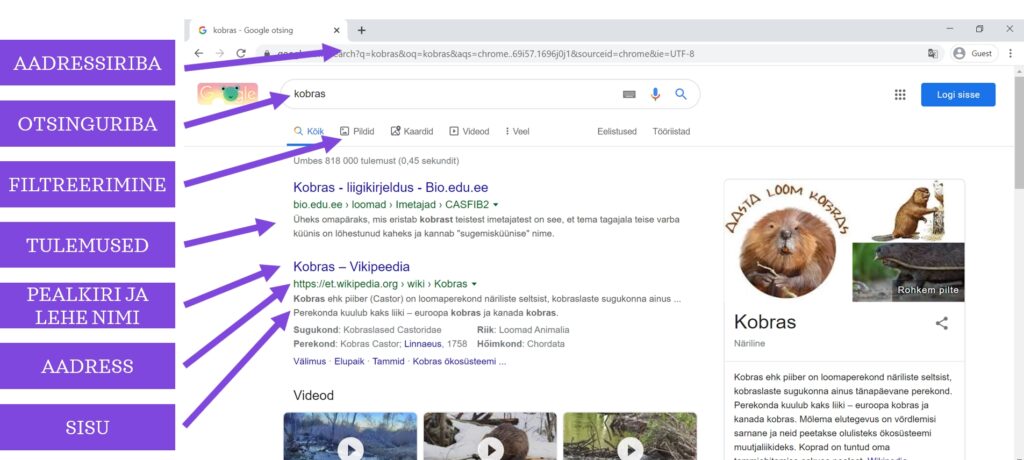The height and width of the screenshot is (460, 1024).
Task: Click the Rohkem pilte thumbnail
Action: (x=908, y=272)
